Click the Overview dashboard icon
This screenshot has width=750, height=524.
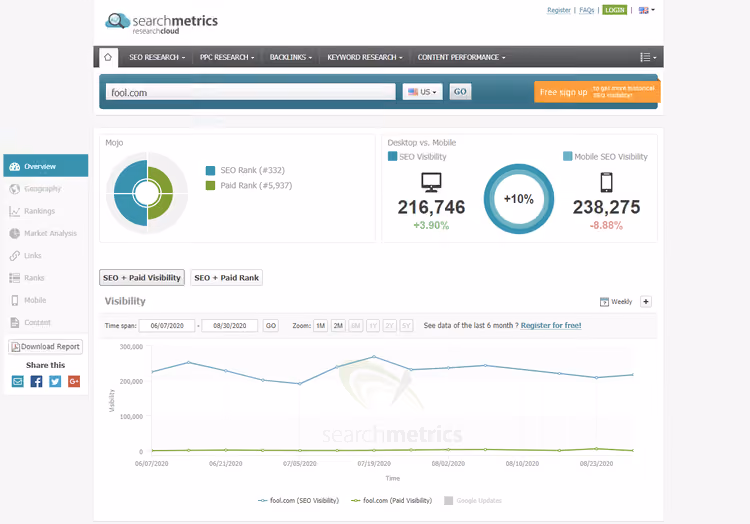pos(15,166)
